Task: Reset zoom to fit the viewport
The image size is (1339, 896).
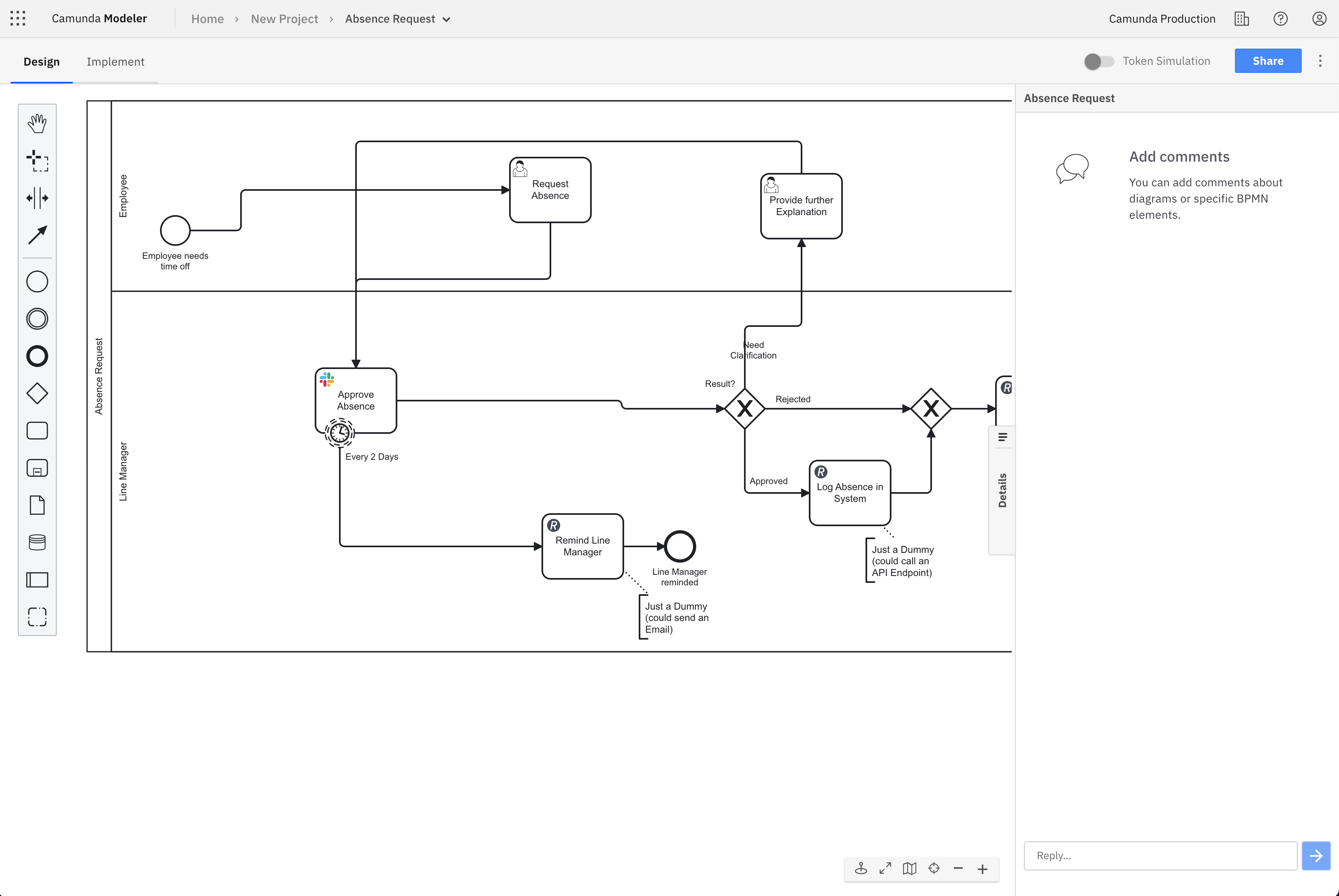Action: click(x=934, y=868)
